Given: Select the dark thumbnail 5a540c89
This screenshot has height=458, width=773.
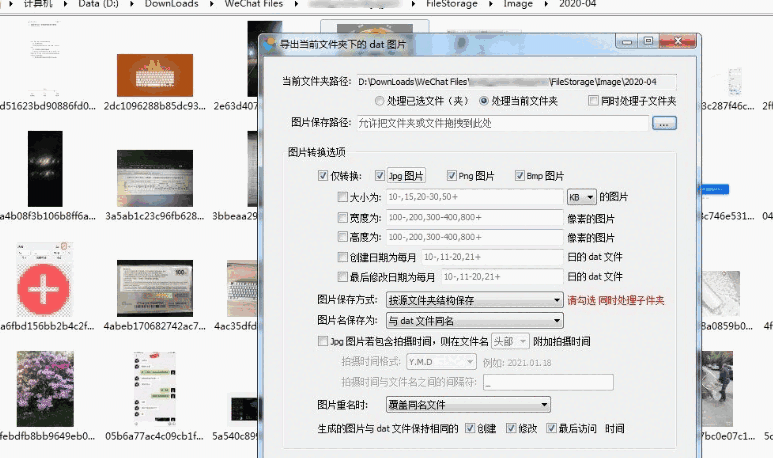Looking at the screenshot, I should 242,410.
